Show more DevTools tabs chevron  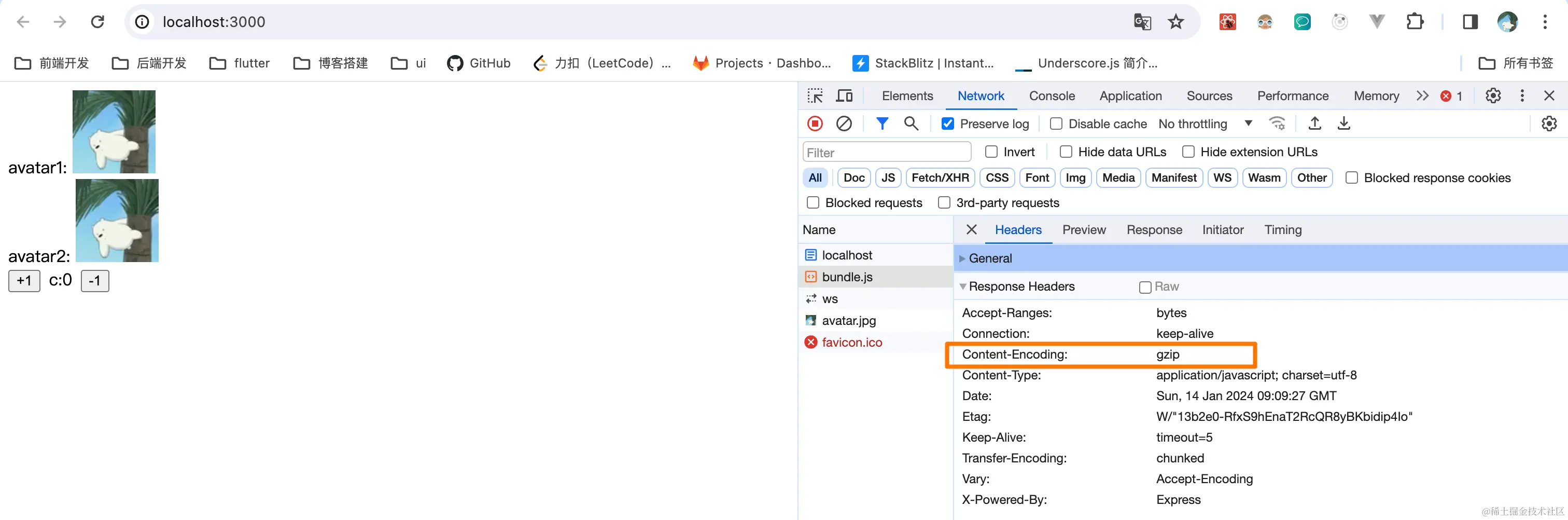[x=1422, y=95]
